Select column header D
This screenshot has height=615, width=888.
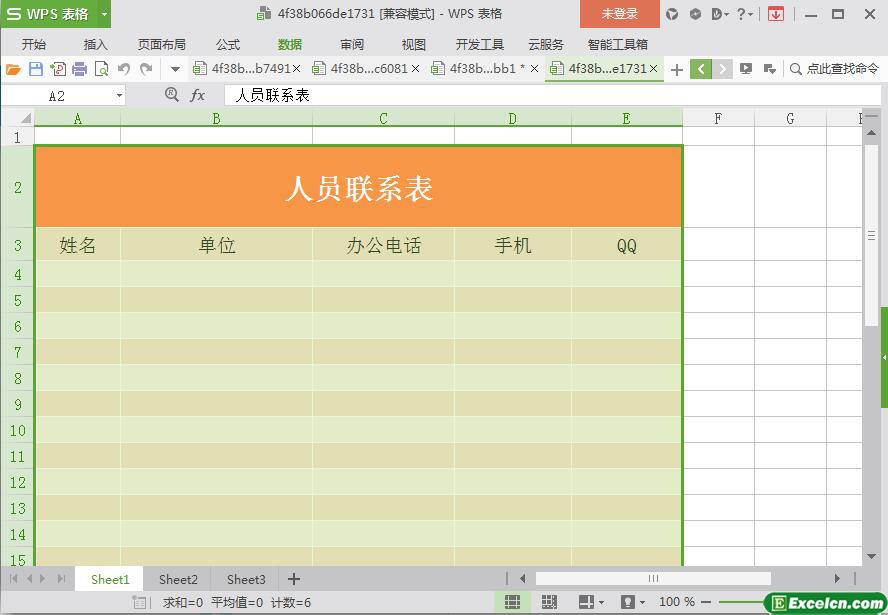pos(512,118)
